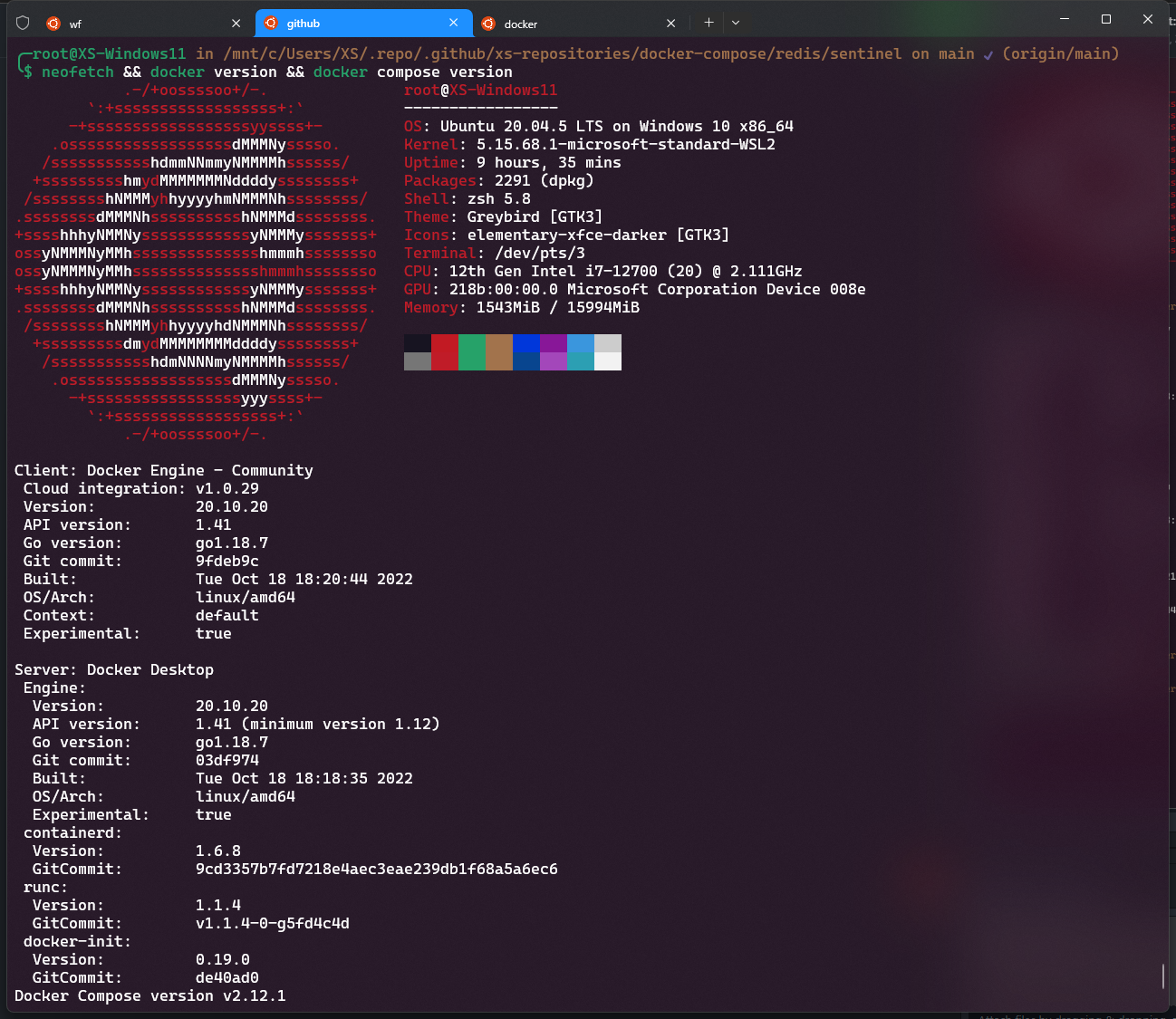Click the 'neofetch' command word in prompt

[78, 72]
